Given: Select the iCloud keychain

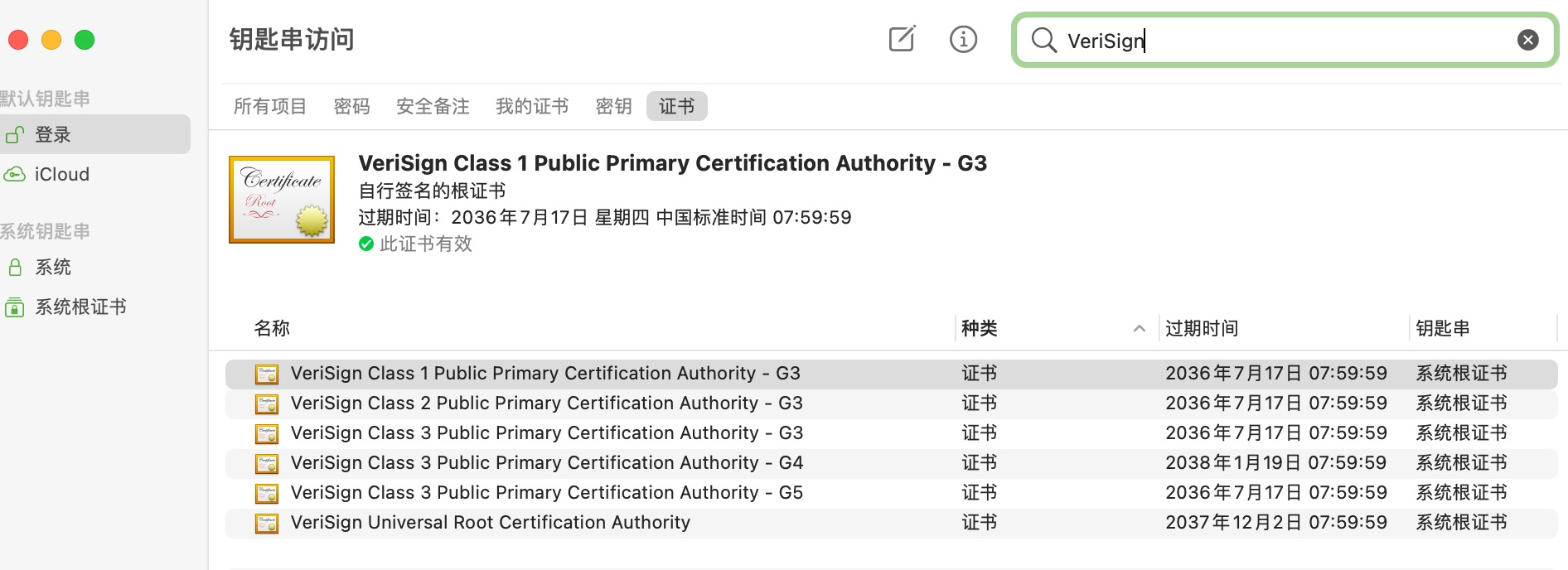Looking at the screenshot, I should (61, 174).
